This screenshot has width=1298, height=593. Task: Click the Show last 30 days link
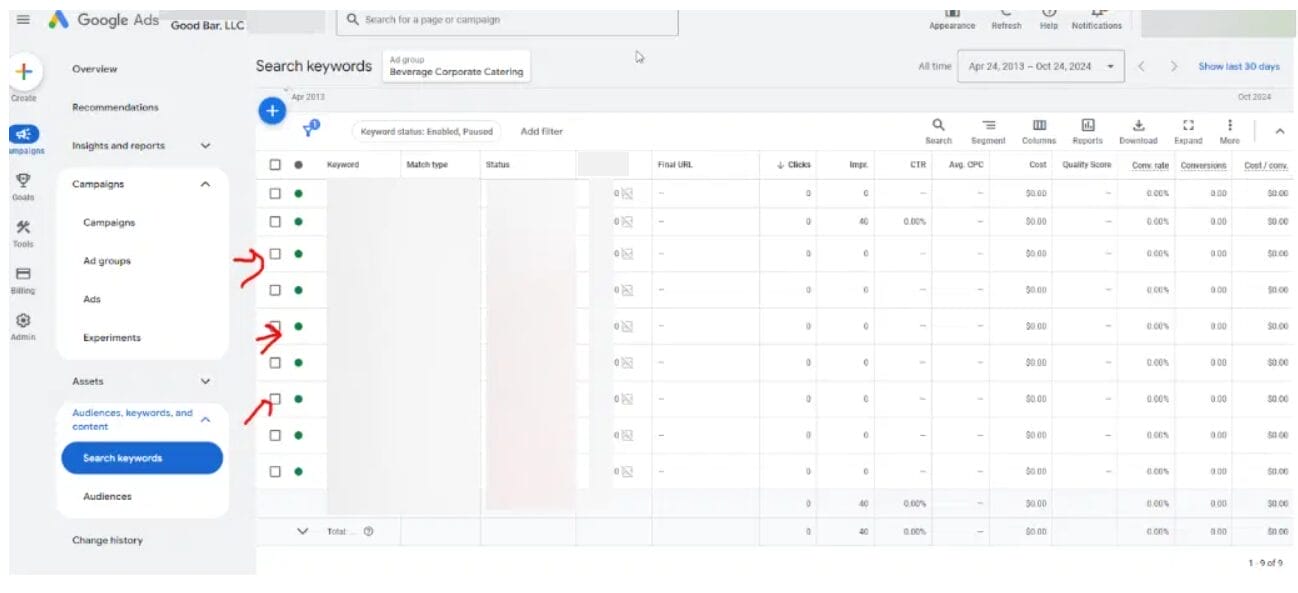point(1238,67)
